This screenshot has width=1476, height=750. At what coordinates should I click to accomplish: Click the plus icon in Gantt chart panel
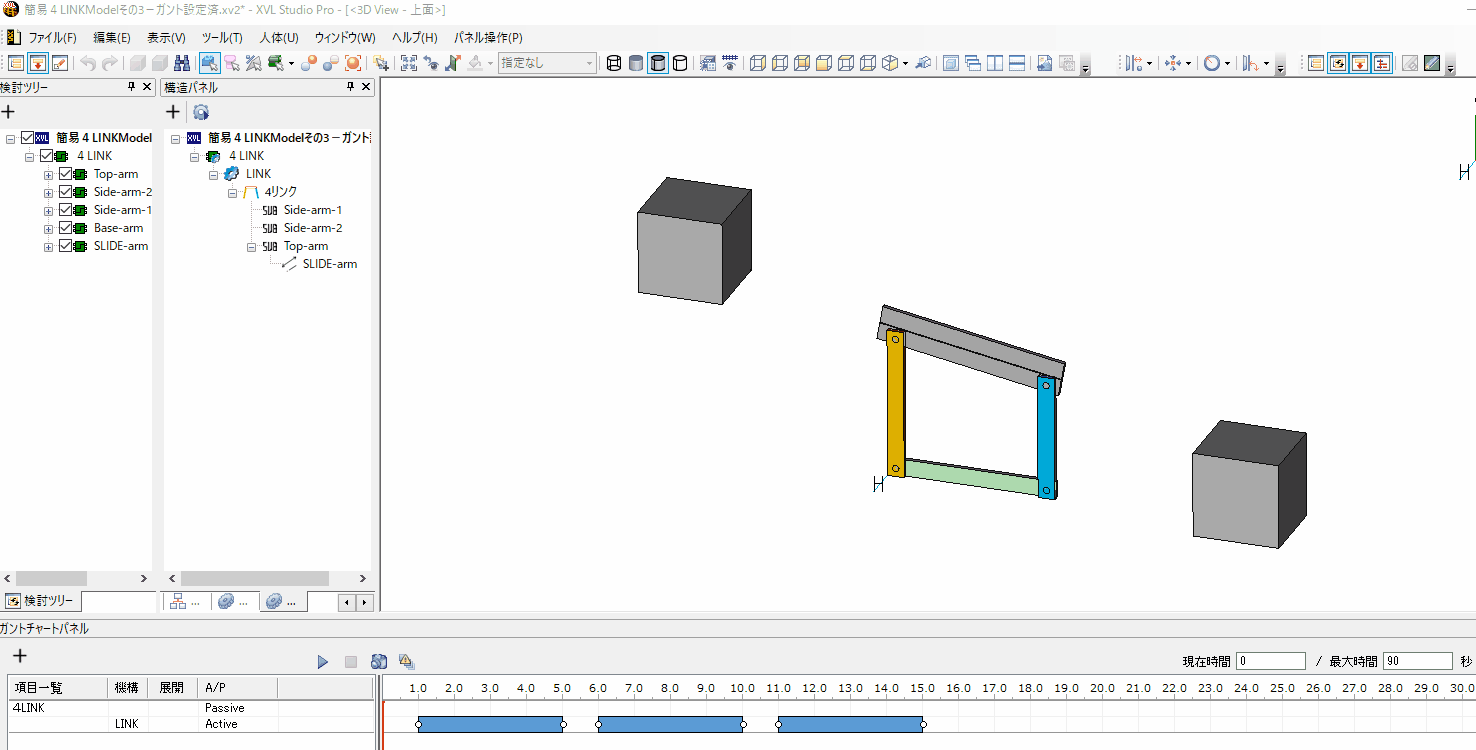tap(19, 656)
